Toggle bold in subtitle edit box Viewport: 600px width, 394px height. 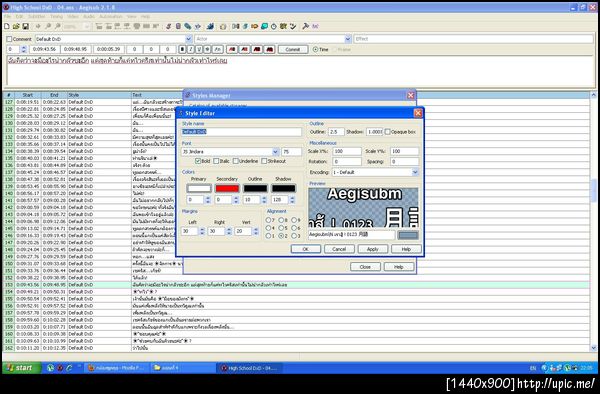click(x=183, y=49)
